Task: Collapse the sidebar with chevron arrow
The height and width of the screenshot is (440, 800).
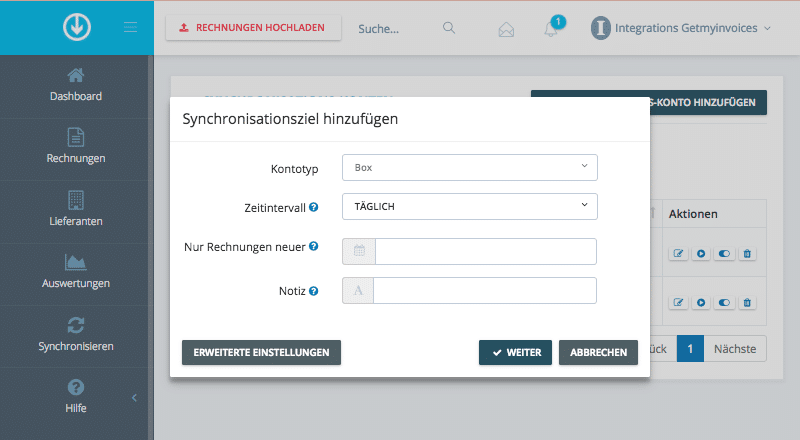Action: click(x=134, y=398)
